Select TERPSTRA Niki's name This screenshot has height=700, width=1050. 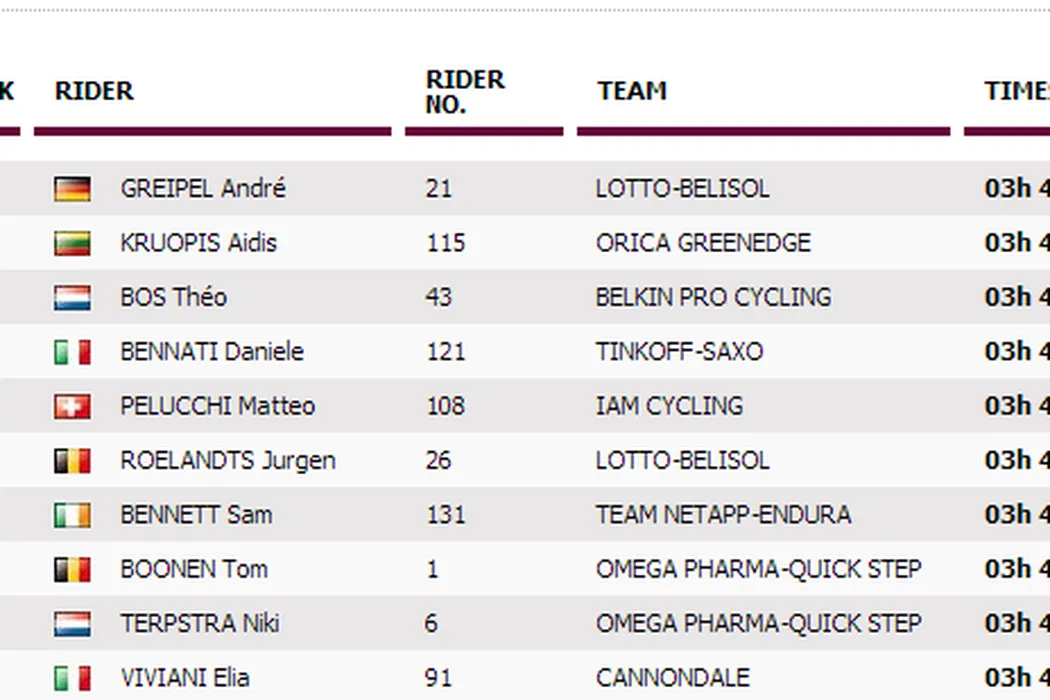point(200,623)
